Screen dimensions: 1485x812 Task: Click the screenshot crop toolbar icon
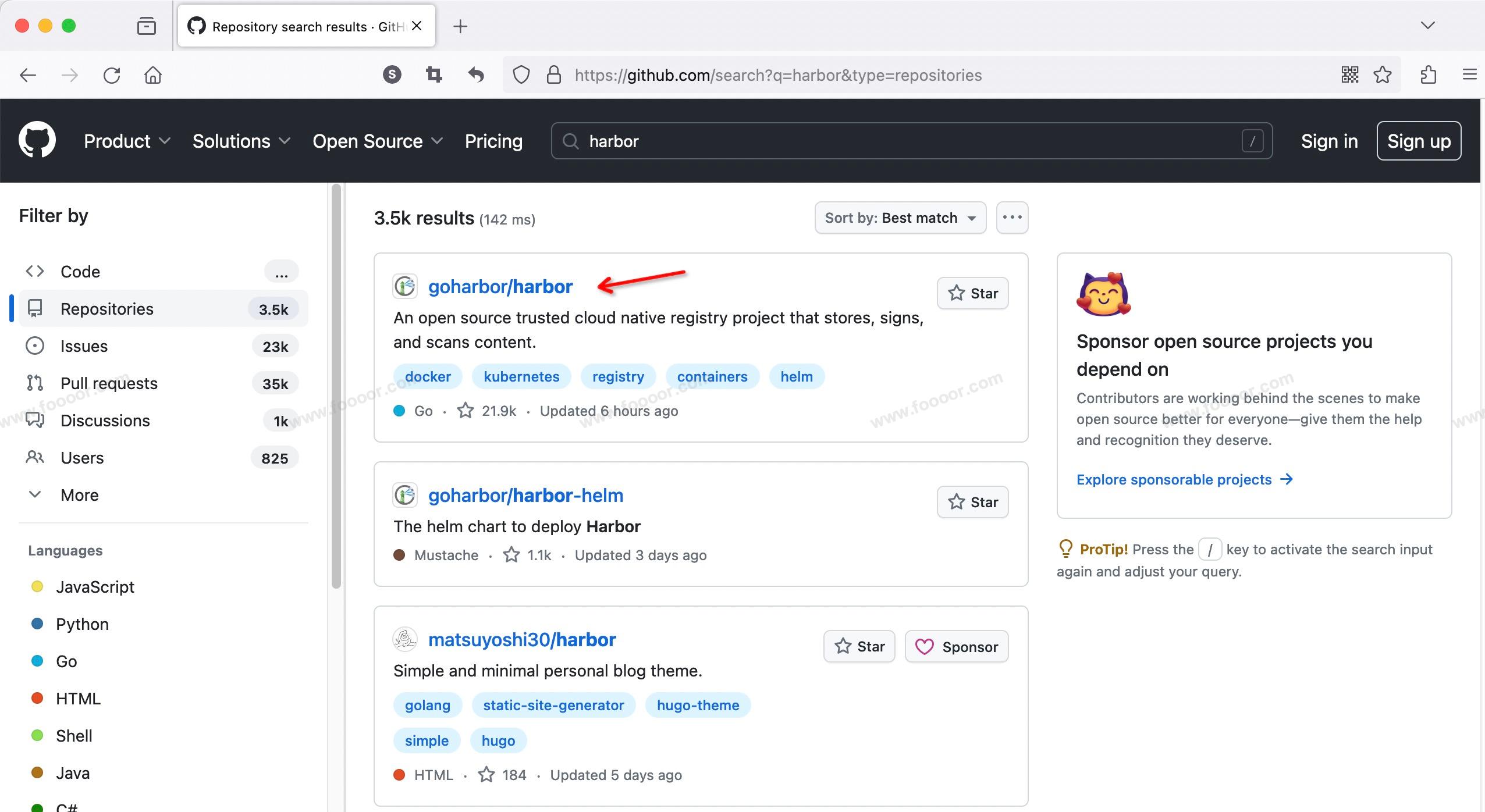(x=434, y=75)
